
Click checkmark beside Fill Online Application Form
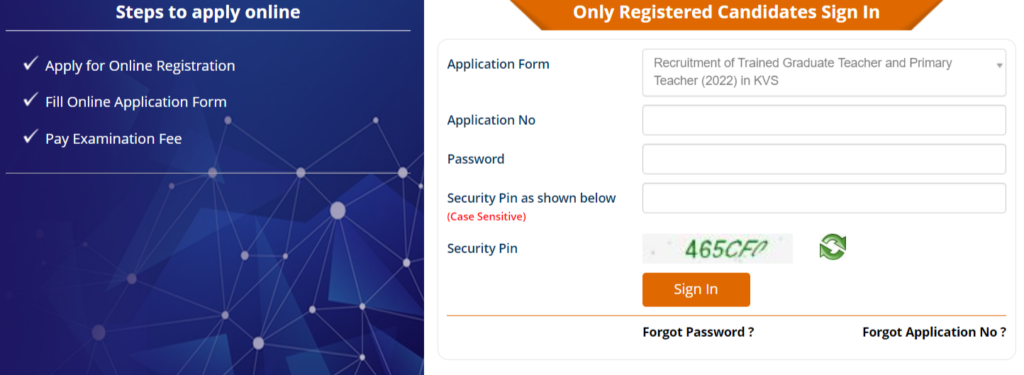point(31,100)
